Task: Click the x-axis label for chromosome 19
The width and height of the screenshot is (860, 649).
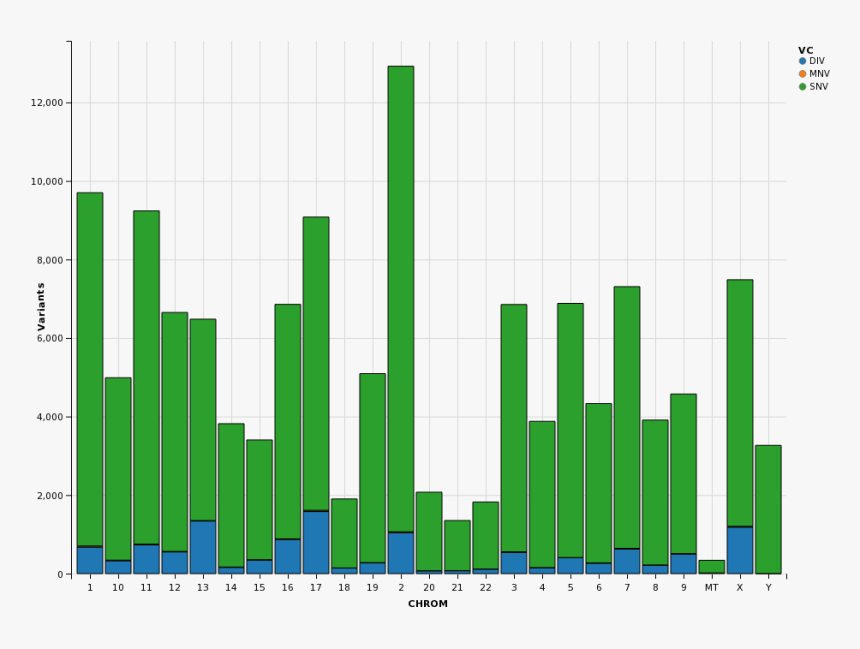Action: (372, 588)
